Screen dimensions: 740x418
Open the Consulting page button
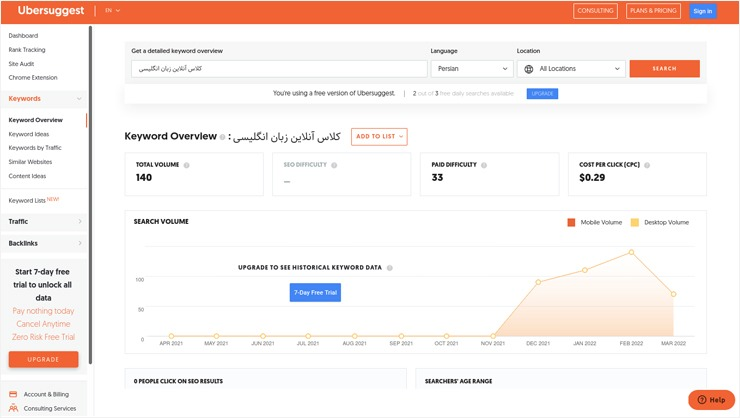tap(595, 11)
